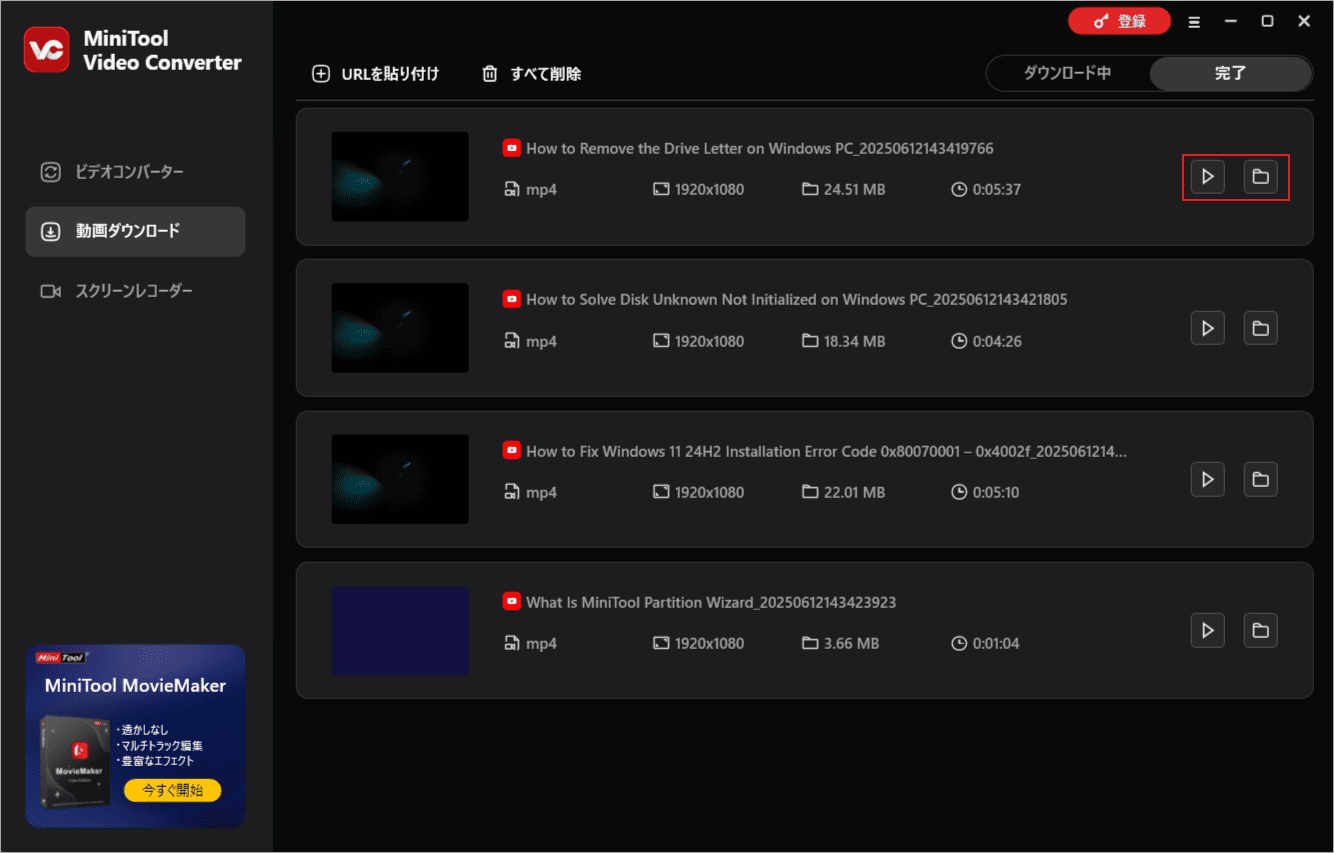Open folder for Remove the Drive Letter video

[1261, 177]
